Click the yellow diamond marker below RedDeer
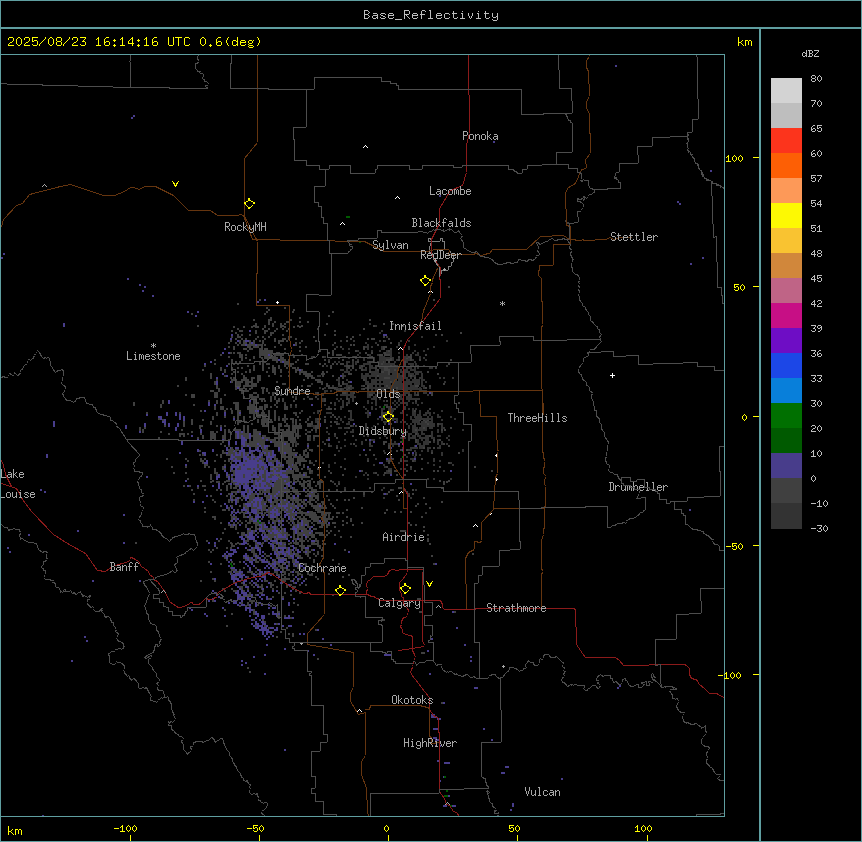 [x=426, y=281]
